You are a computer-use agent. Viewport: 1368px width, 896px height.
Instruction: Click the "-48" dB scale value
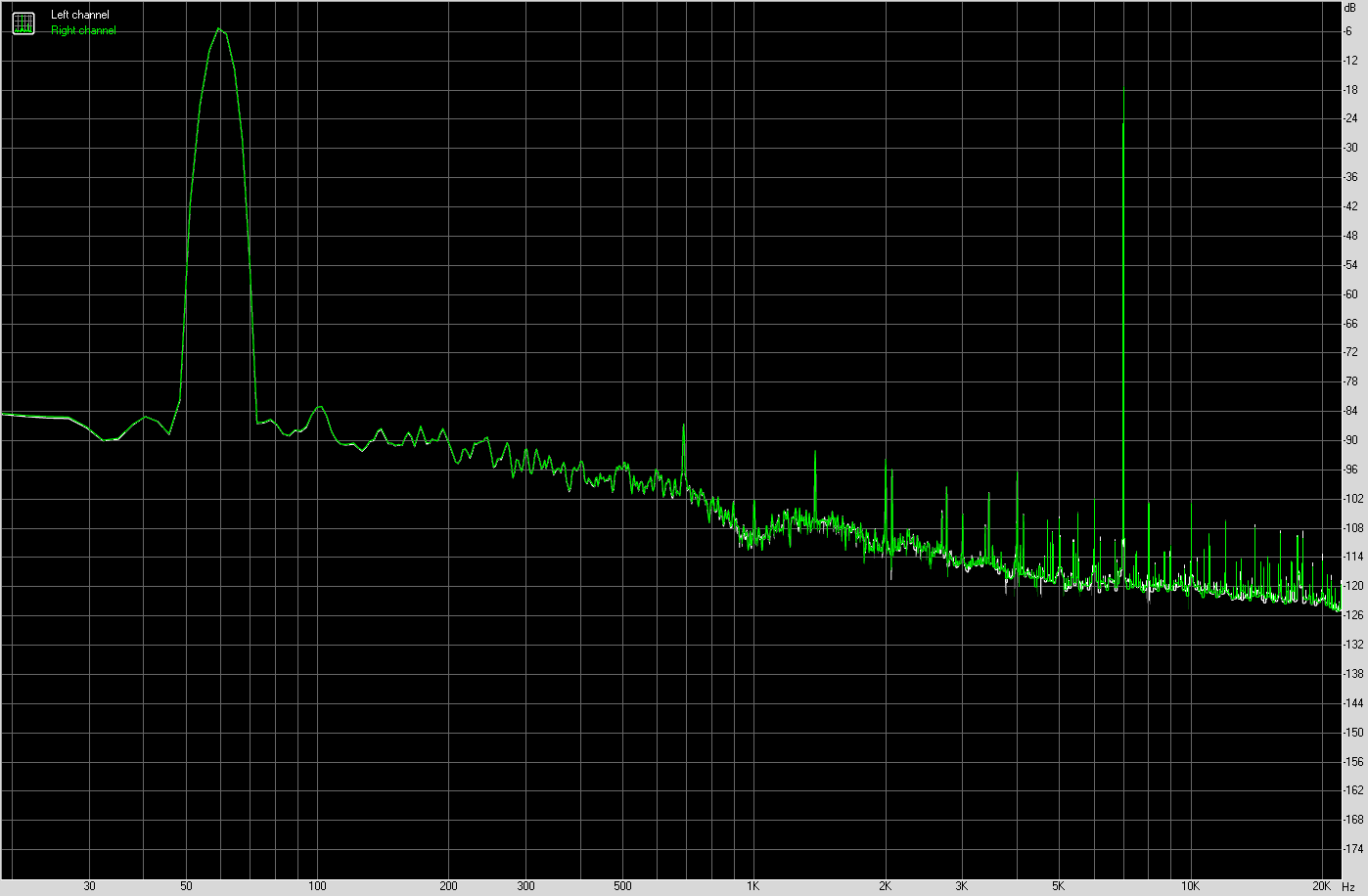(x=1351, y=236)
